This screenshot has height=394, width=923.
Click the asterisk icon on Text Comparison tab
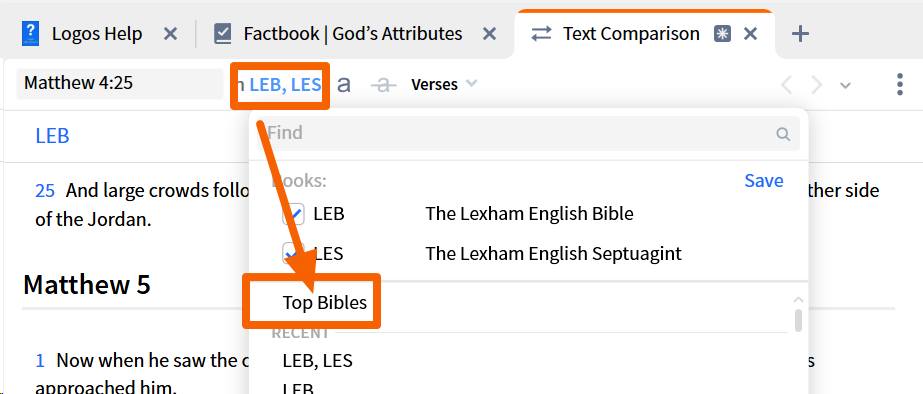click(x=722, y=34)
